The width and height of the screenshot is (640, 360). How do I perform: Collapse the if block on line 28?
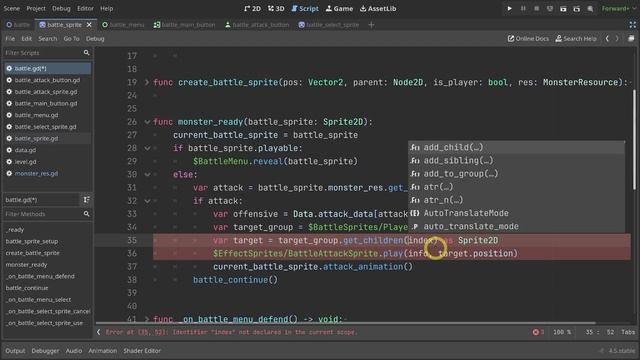(x=147, y=148)
